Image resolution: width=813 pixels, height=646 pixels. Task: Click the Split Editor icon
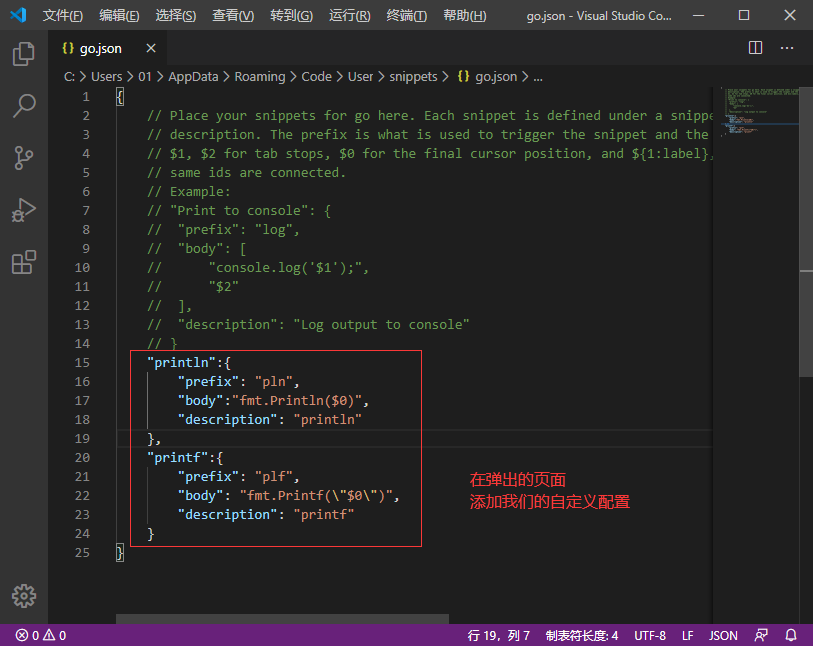tap(755, 47)
